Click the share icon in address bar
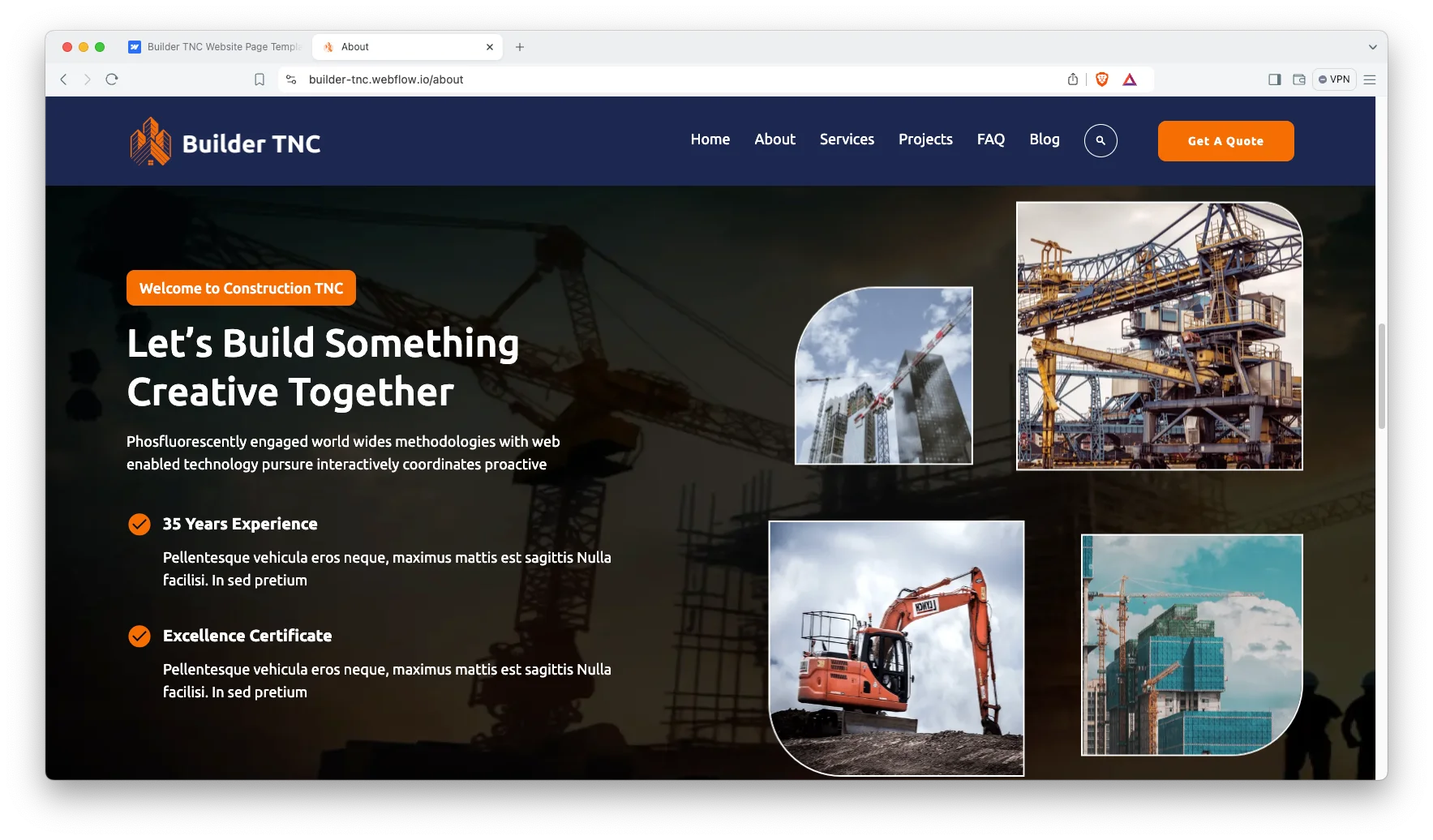This screenshot has height=840, width=1433. pyautogui.click(x=1072, y=79)
